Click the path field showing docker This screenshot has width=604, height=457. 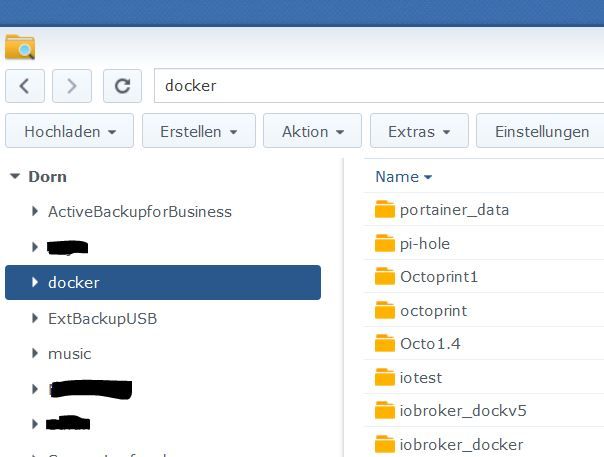378,86
